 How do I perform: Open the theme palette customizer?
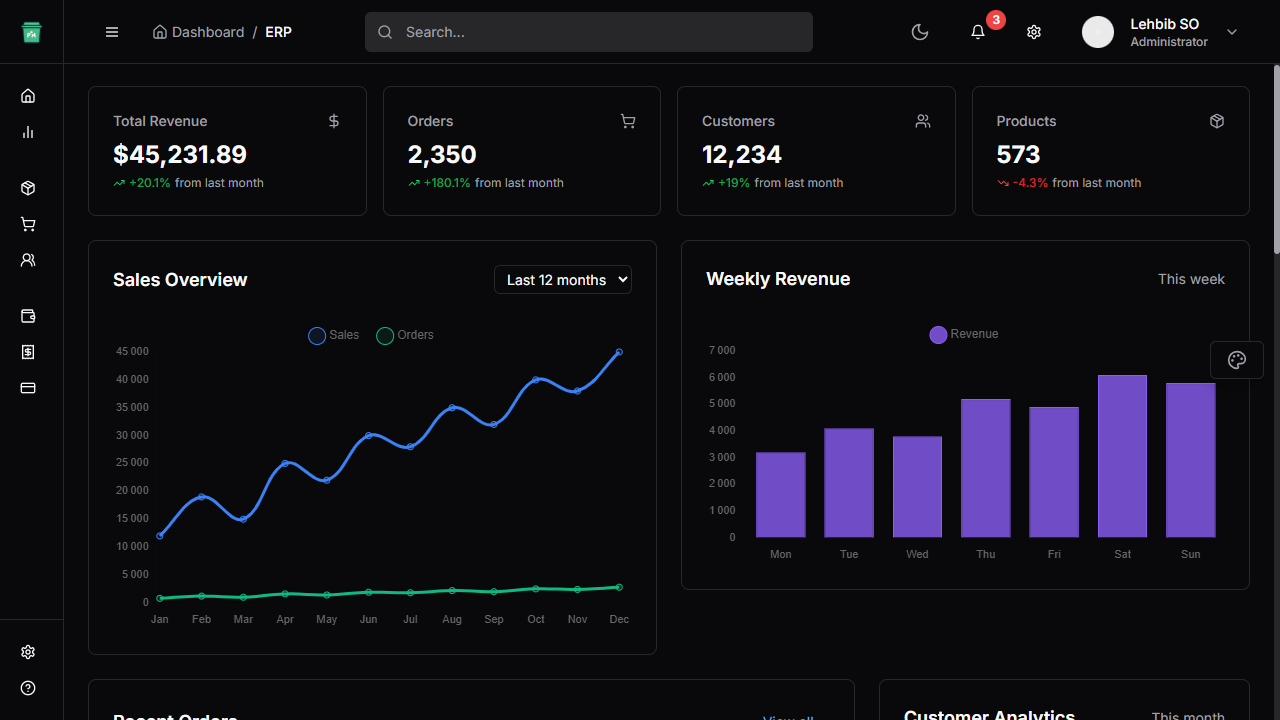(1236, 359)
